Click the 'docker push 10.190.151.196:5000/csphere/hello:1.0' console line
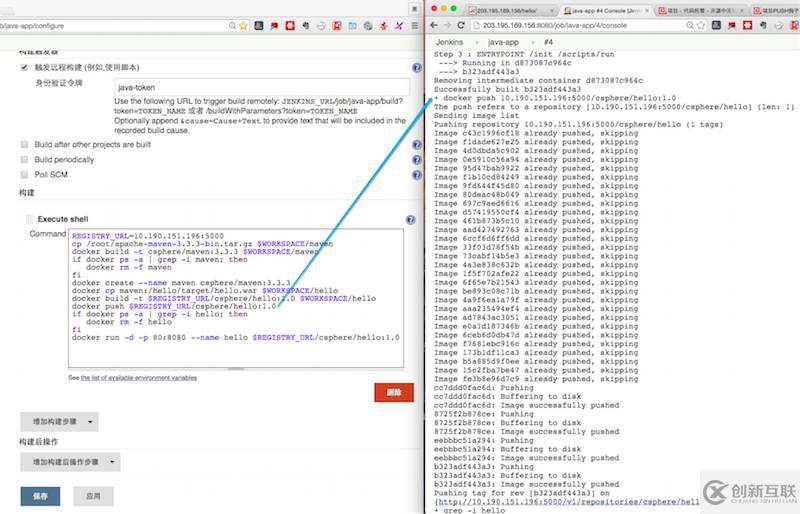This screenshot has height=514, width=800. [555, 98]
